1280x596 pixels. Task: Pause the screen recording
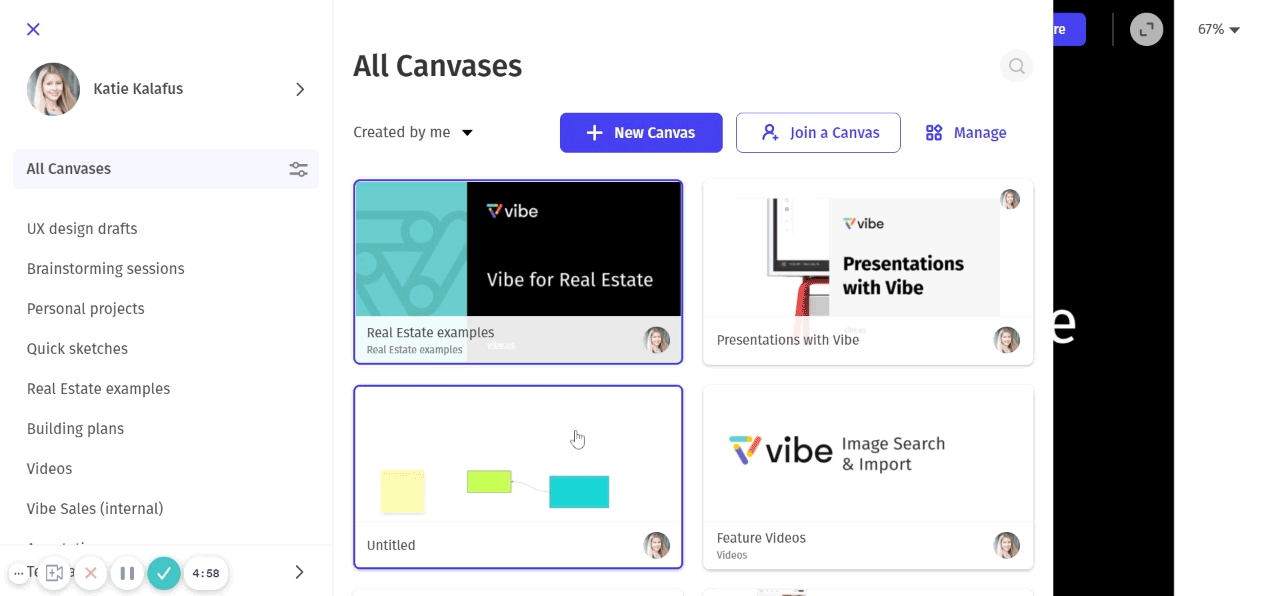(127, 573)
